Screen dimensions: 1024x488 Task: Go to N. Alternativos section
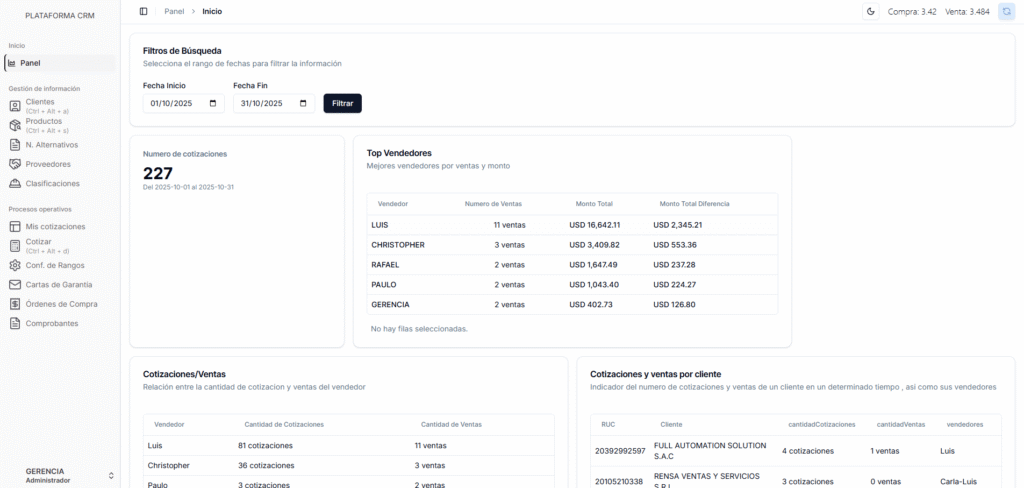pyautogui.click(x=51, y=145)
